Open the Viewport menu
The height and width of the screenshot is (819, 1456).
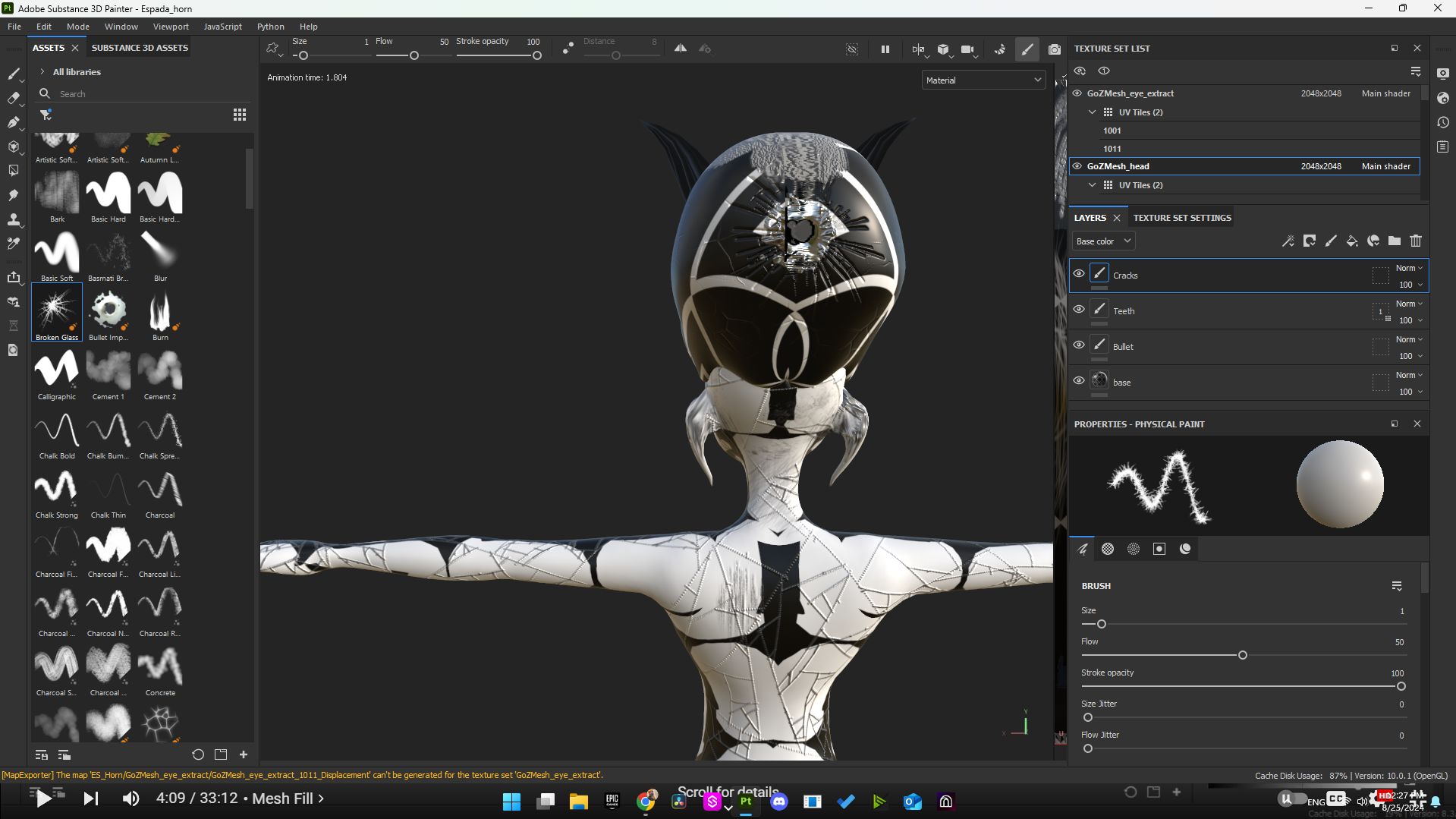171,27
